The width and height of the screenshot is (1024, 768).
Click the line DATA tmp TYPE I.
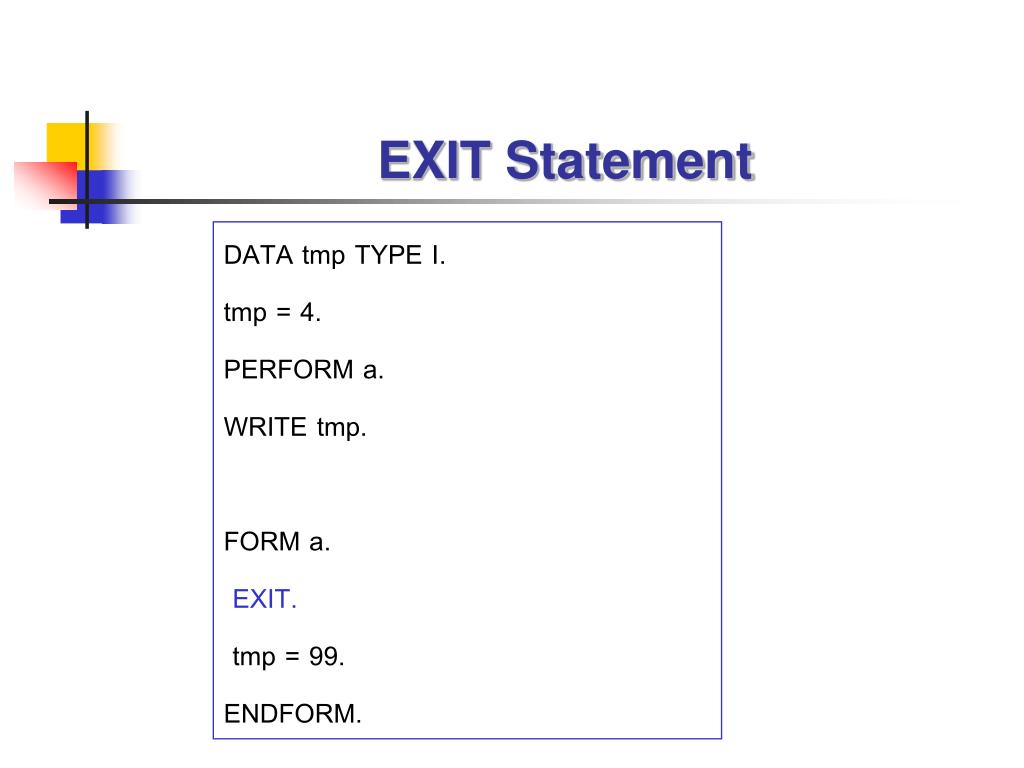[334, 255]
